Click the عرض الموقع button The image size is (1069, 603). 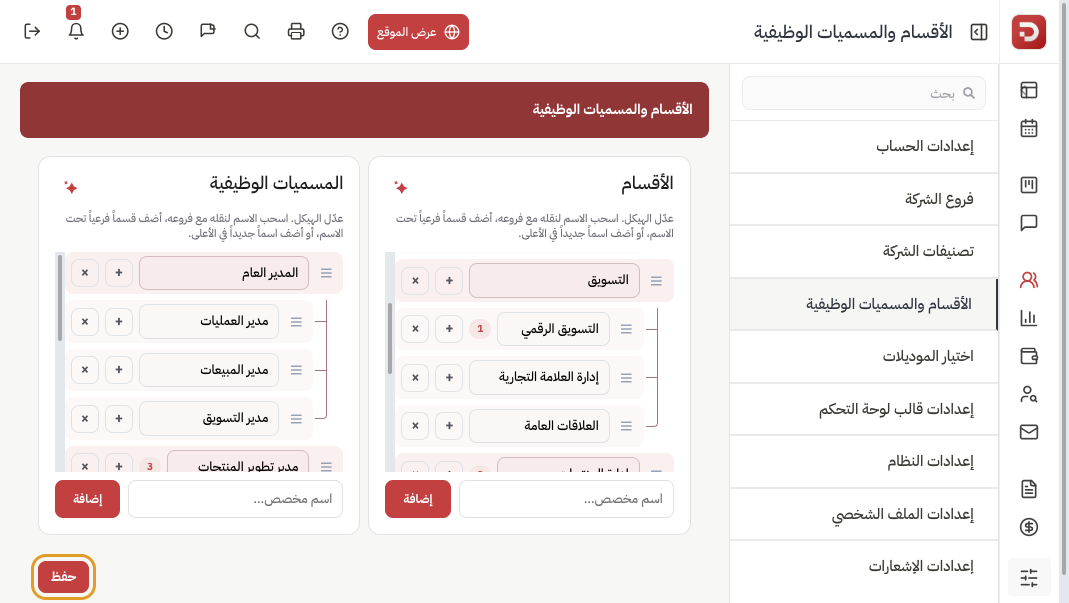click(418, 32)
